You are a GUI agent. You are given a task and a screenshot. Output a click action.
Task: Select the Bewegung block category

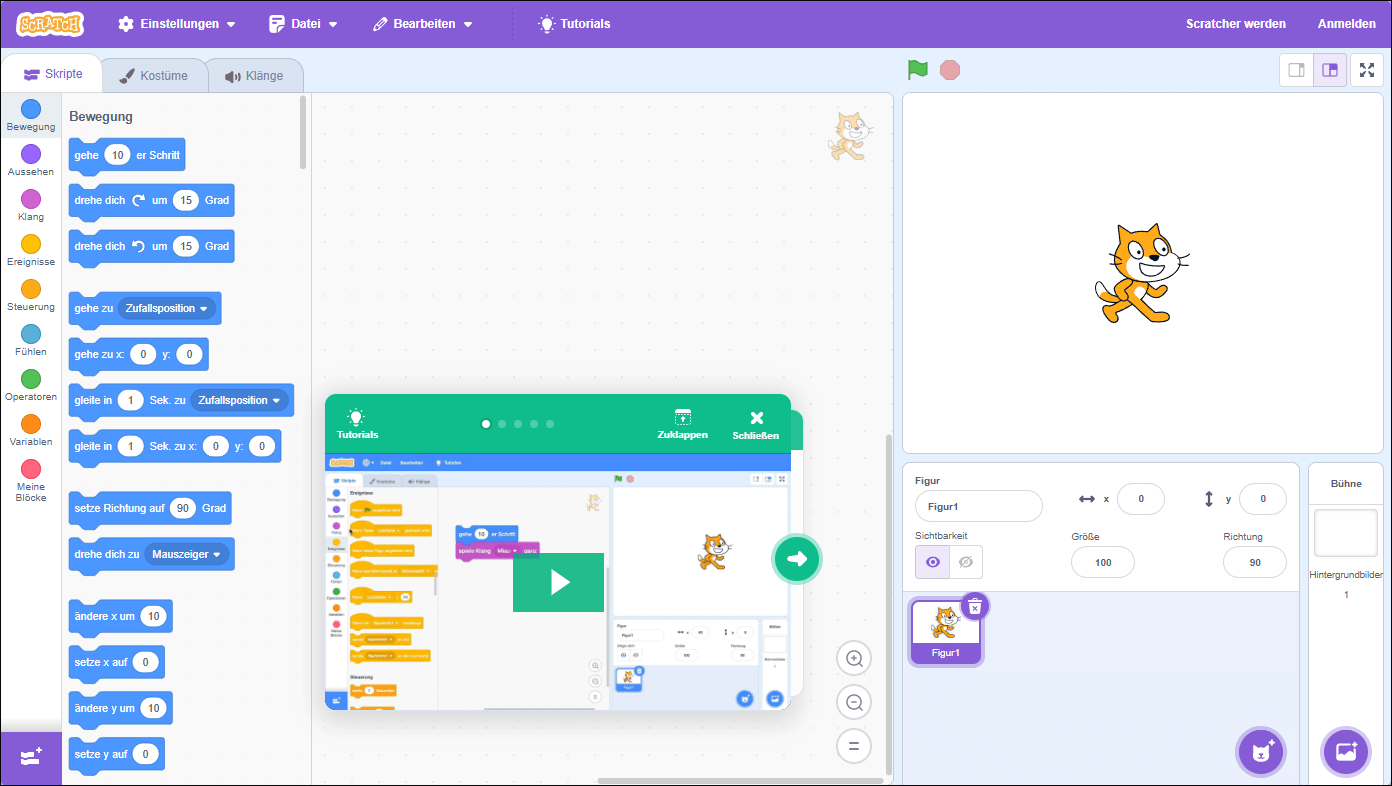(31, 116)
